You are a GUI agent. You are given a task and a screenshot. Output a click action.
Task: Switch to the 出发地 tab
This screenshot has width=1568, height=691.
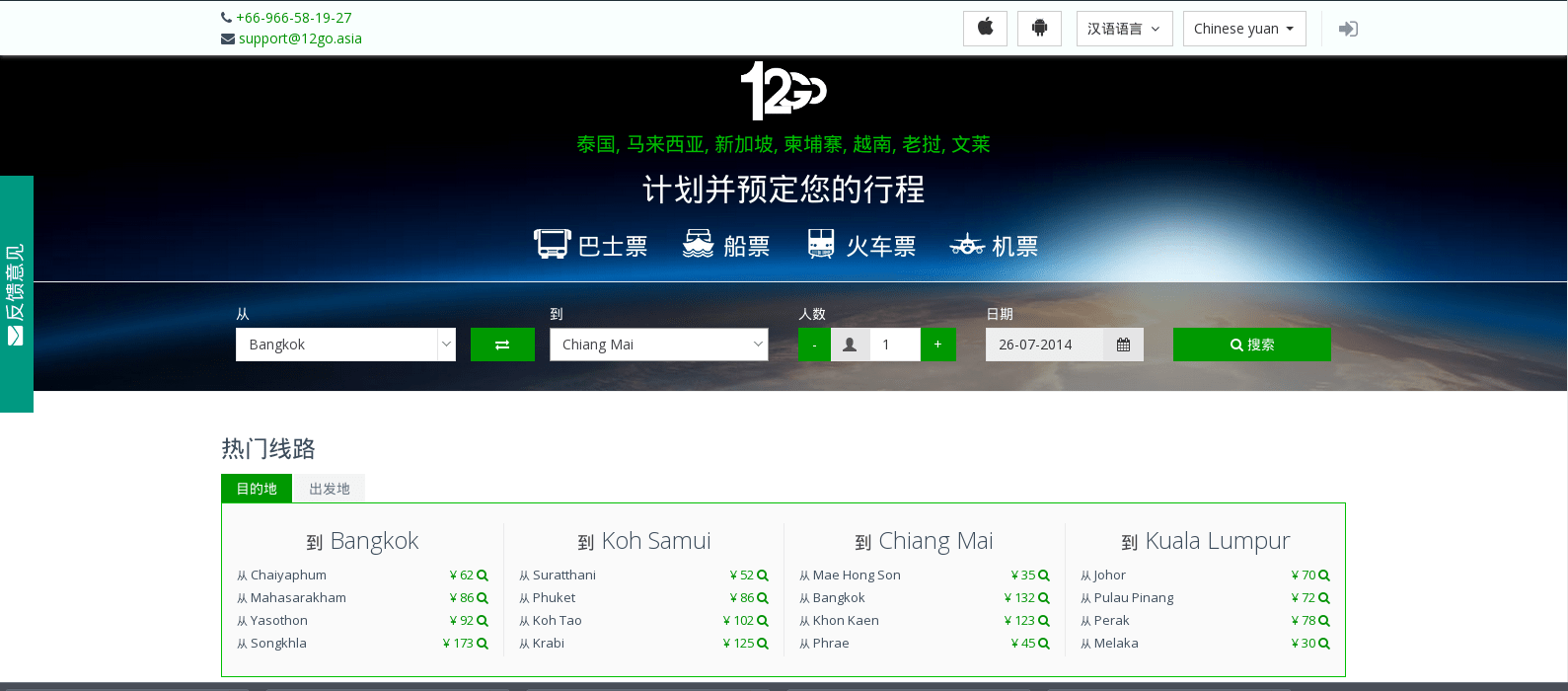(330, 489)
